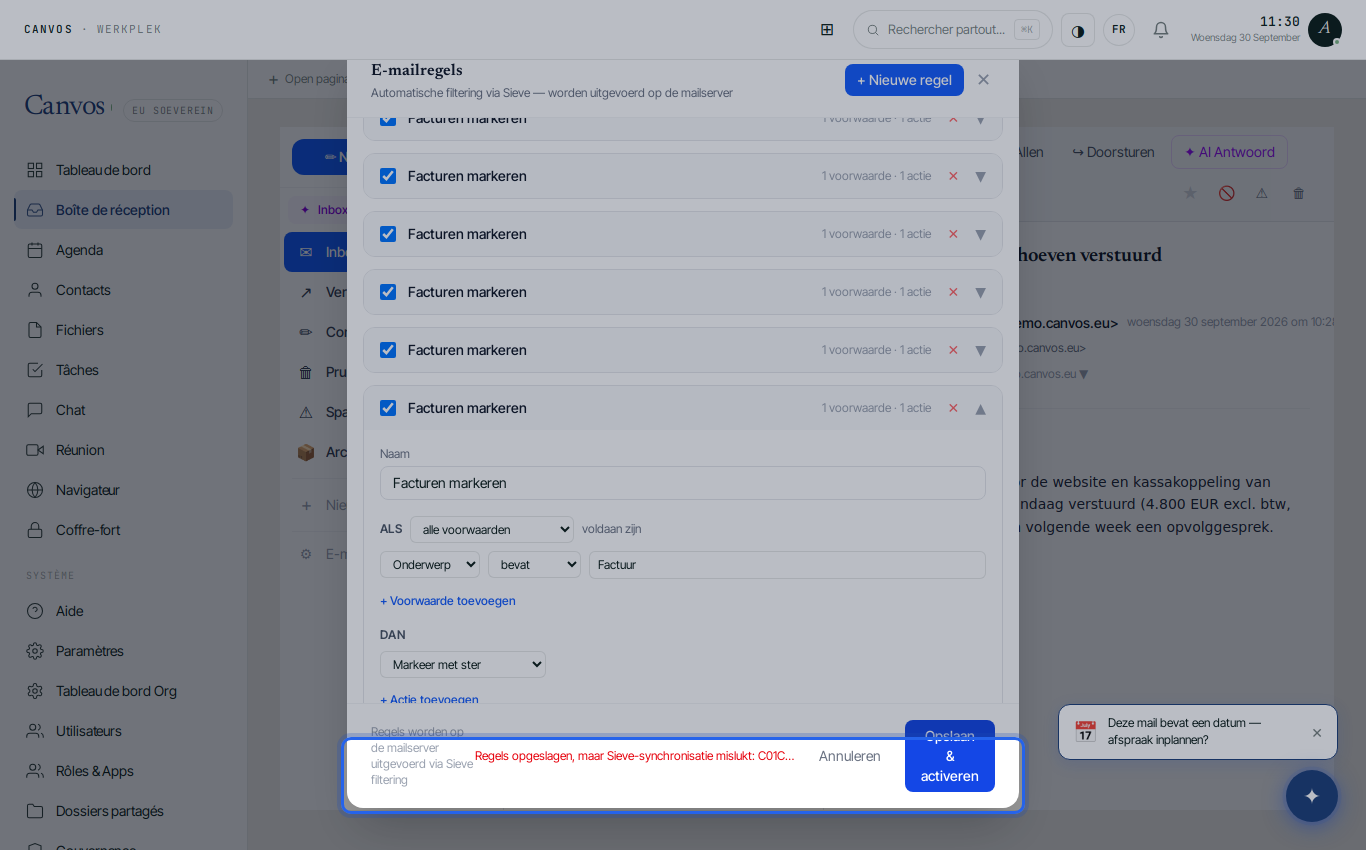Open the user avatar menu
This screenshot has width=1366, height=850.
(1324, 29)
